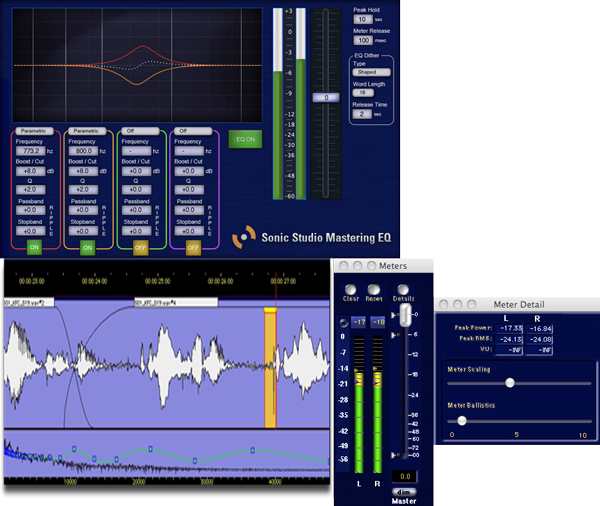Click the small round icon beside -17 readout
This screenshot has width=600, height=506.
click(344, 322)
